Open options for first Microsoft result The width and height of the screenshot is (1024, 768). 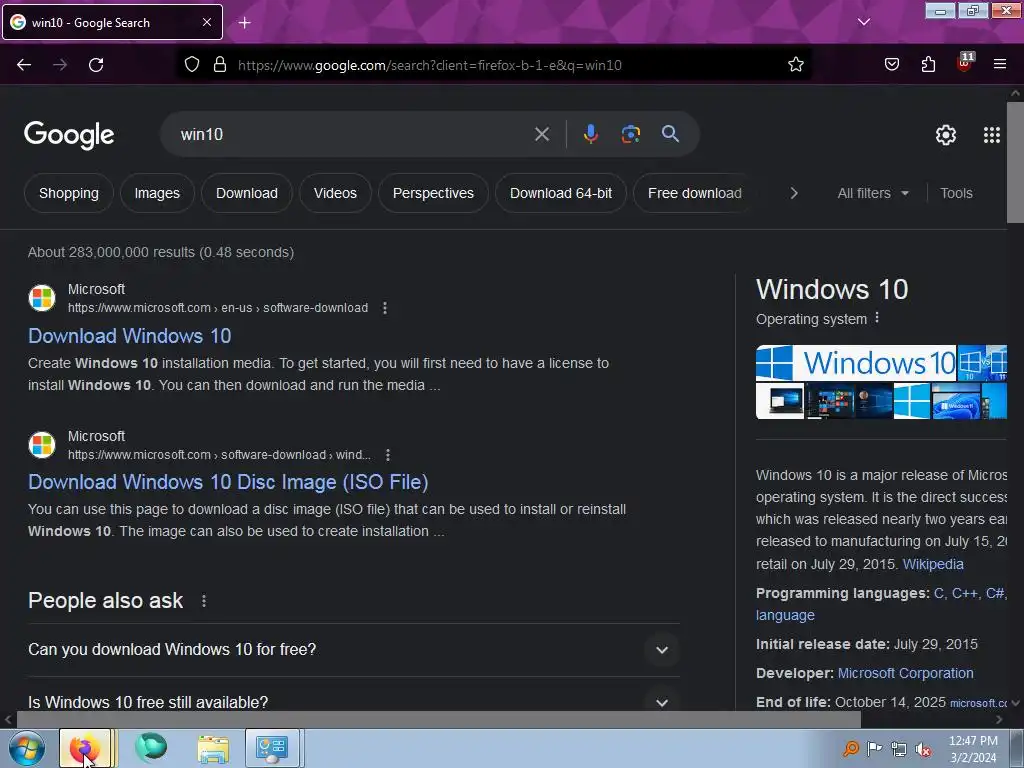[x=385, y=308]
